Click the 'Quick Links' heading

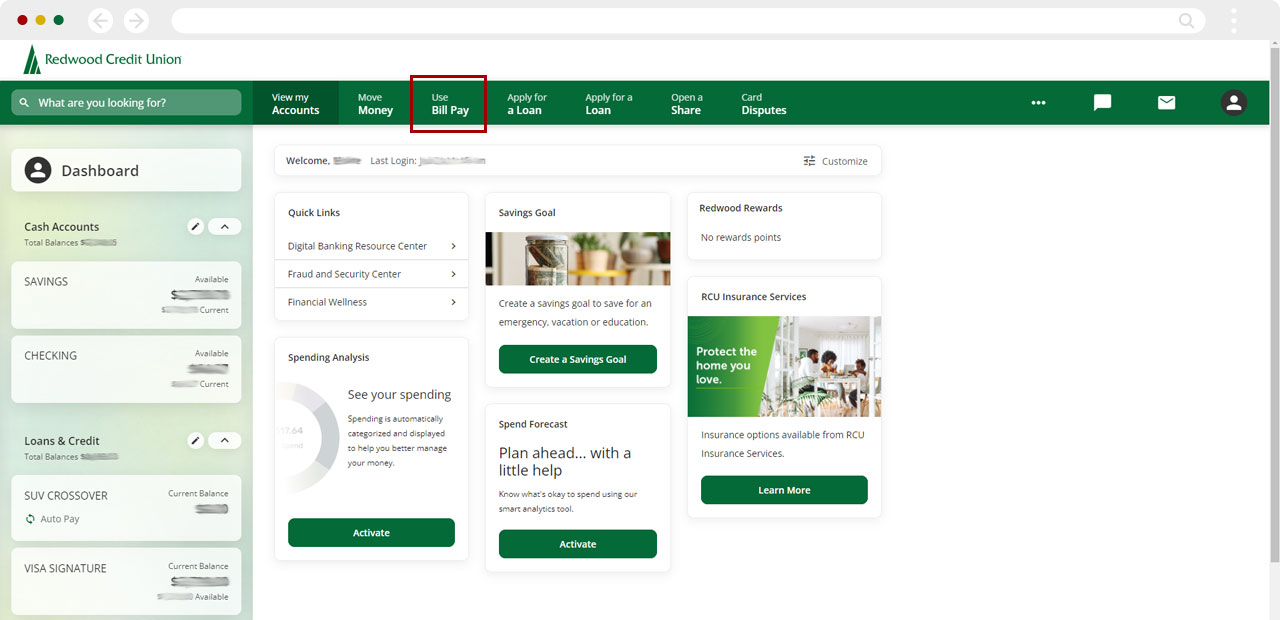pos(314,213)
